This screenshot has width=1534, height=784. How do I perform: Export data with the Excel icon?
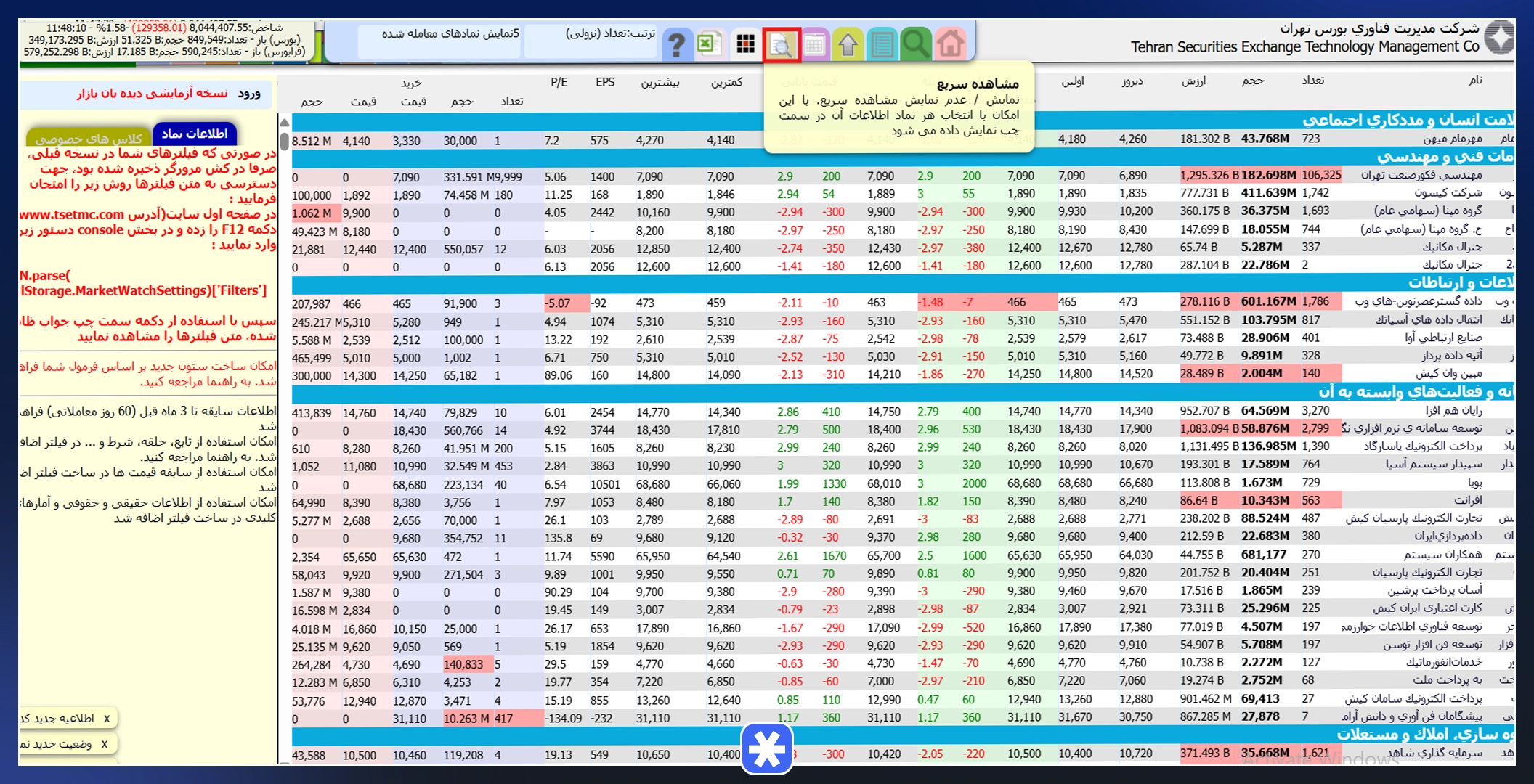tap(708, 44)
